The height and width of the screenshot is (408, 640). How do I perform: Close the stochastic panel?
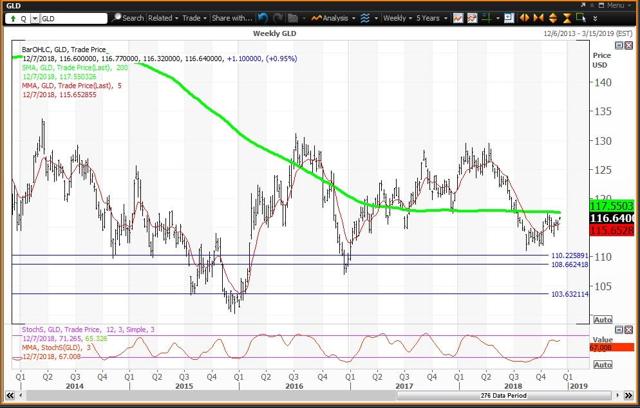point(628,330)
